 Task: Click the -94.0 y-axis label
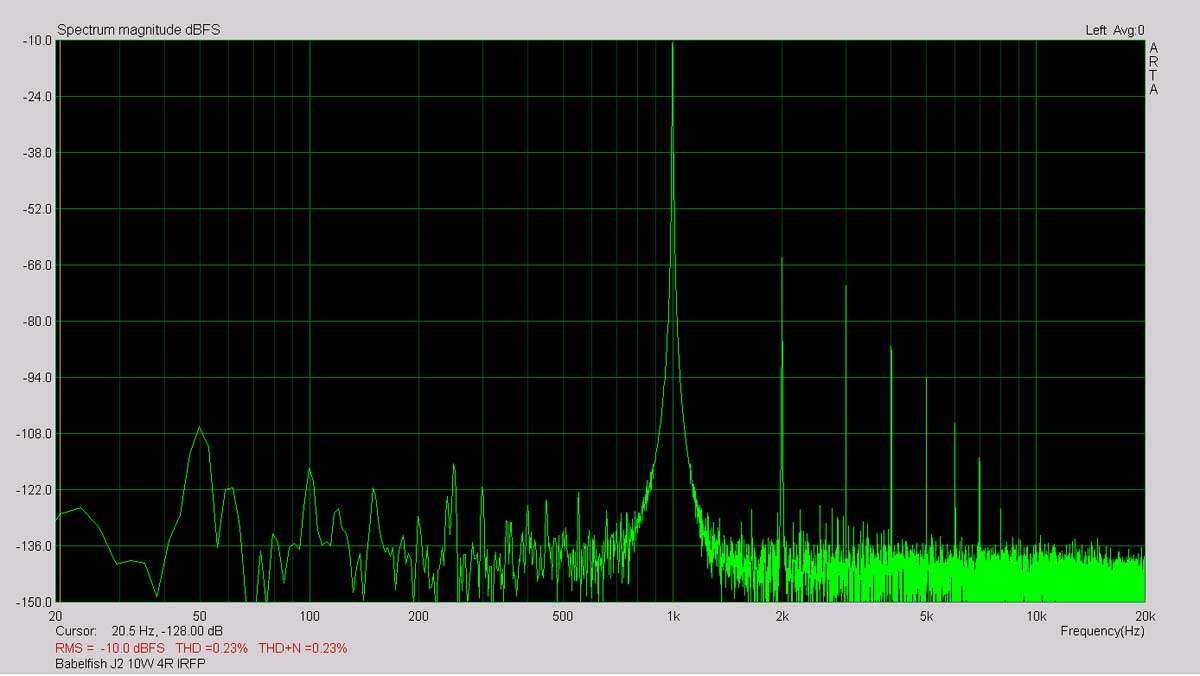tap(36, 378)
